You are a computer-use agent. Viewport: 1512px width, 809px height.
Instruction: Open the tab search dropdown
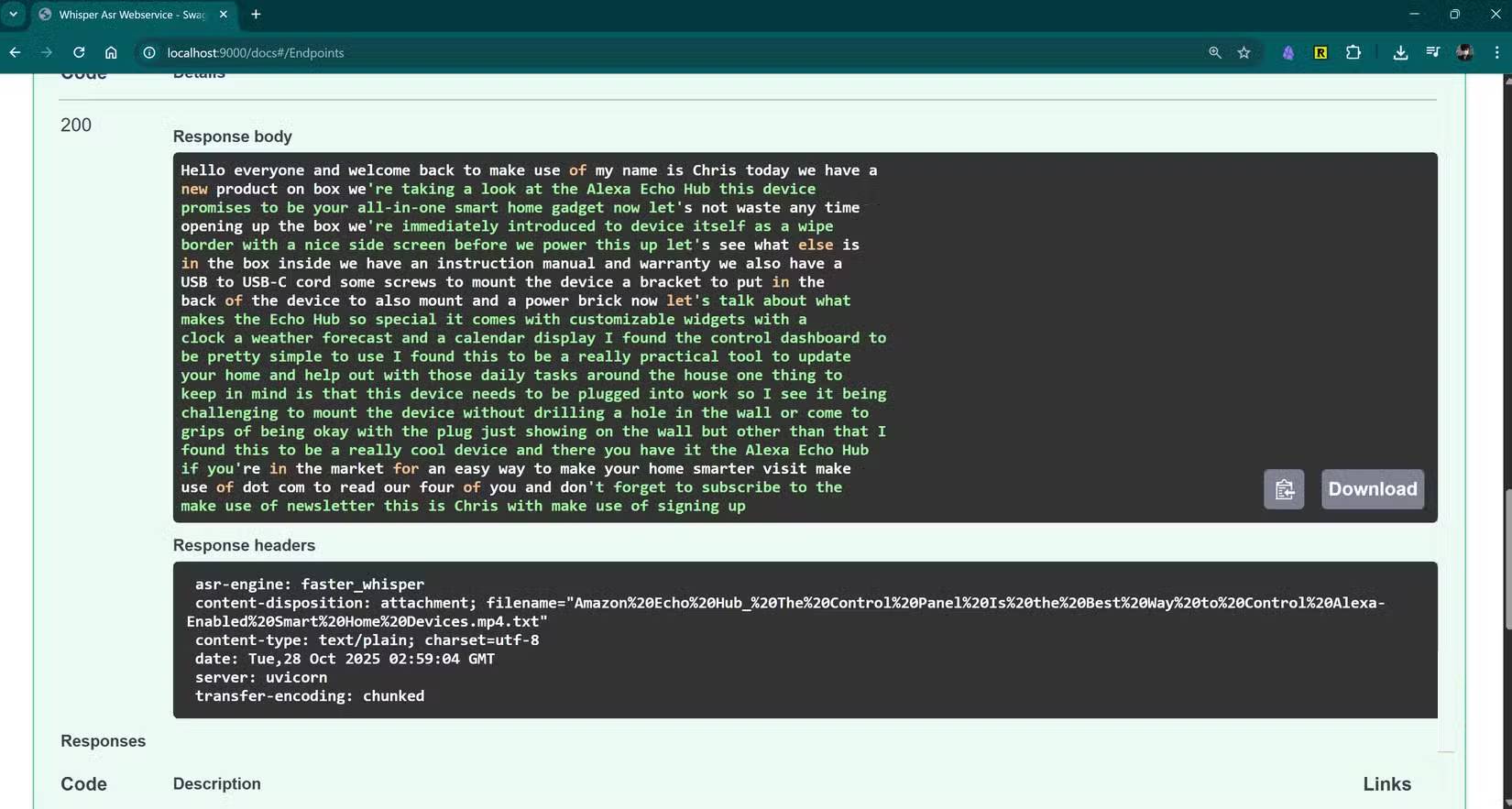click(14, 15)
